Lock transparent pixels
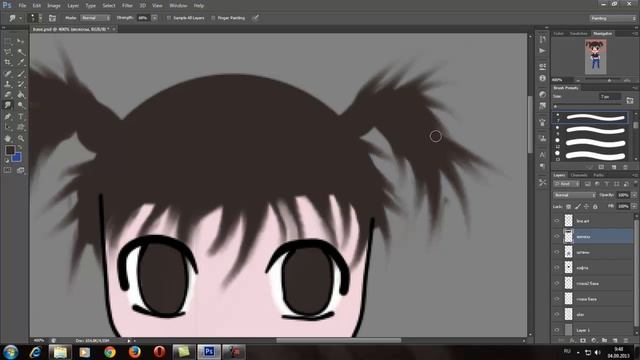 click(569, 207)
